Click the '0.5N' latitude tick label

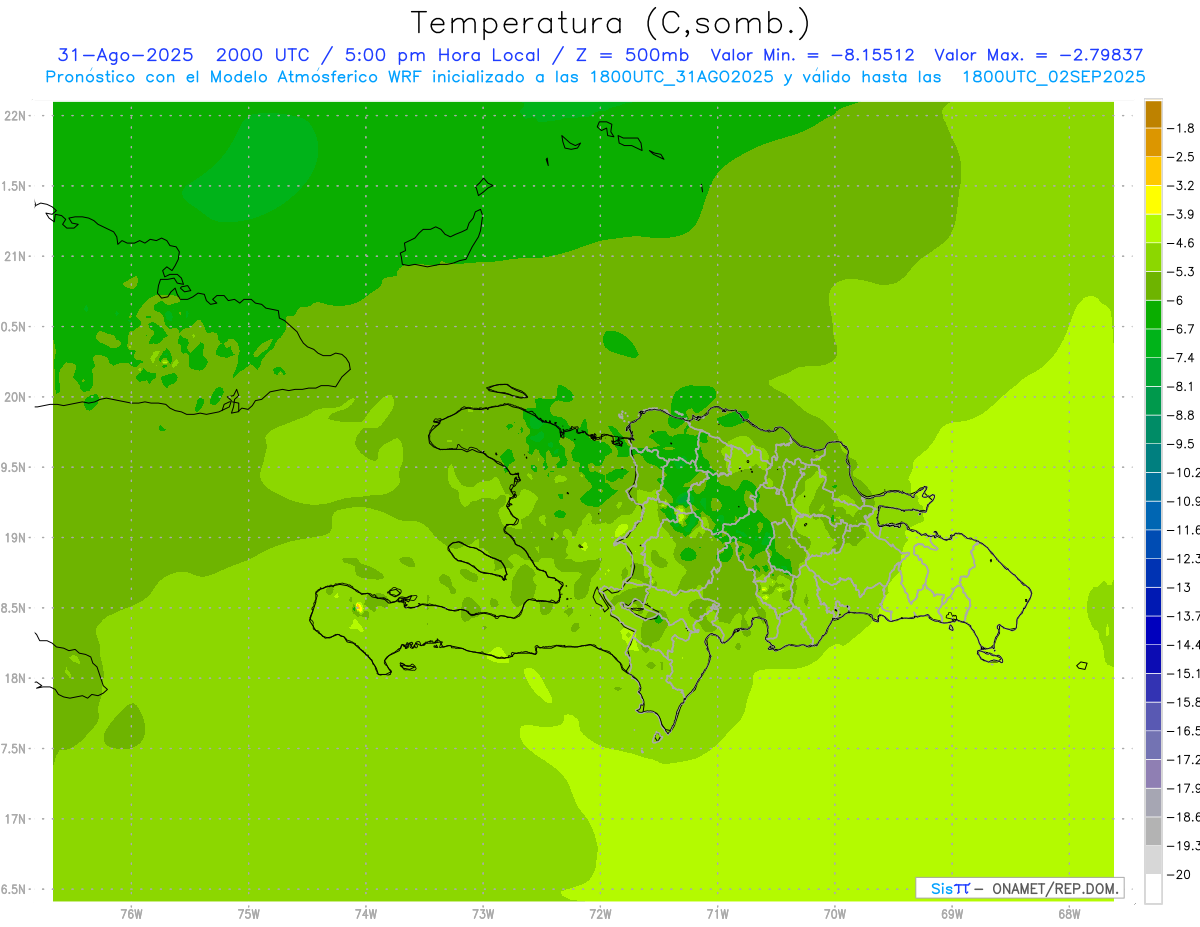[x=14, y=327]
